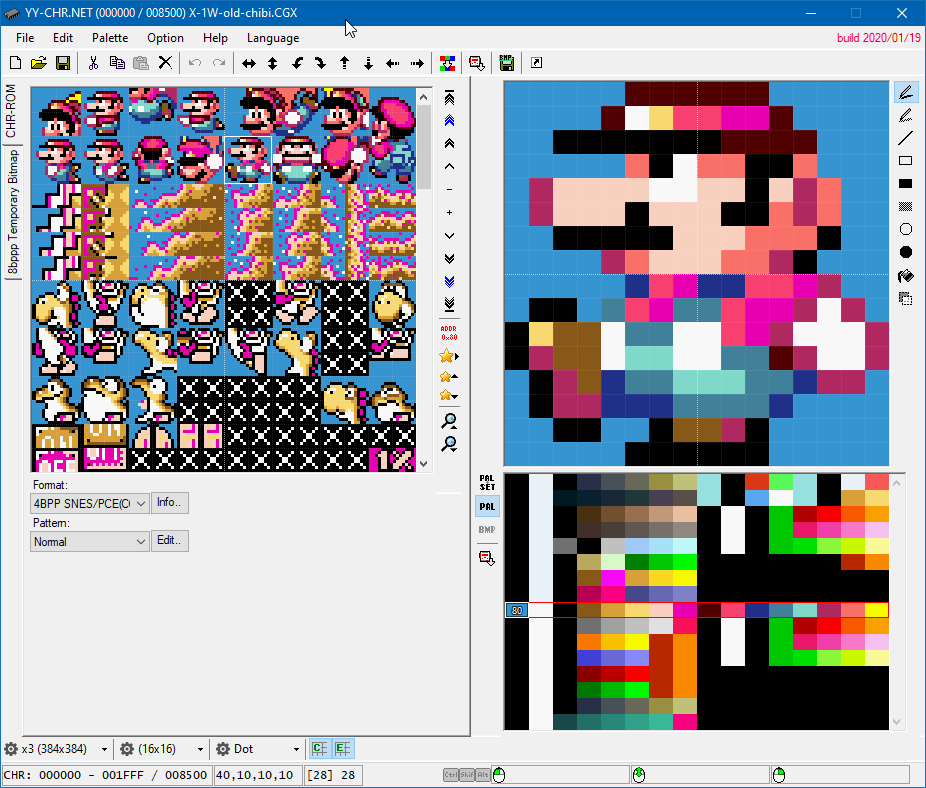Choose the hollow circle tool
This screenshot has width=926, height=788.
(906, 230)
